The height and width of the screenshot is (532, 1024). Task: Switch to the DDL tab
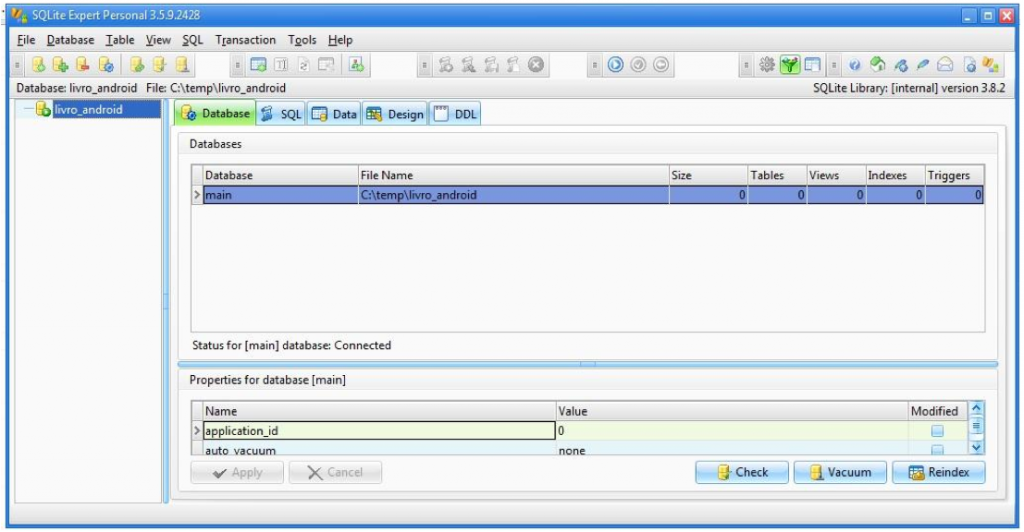coord(456,114)
